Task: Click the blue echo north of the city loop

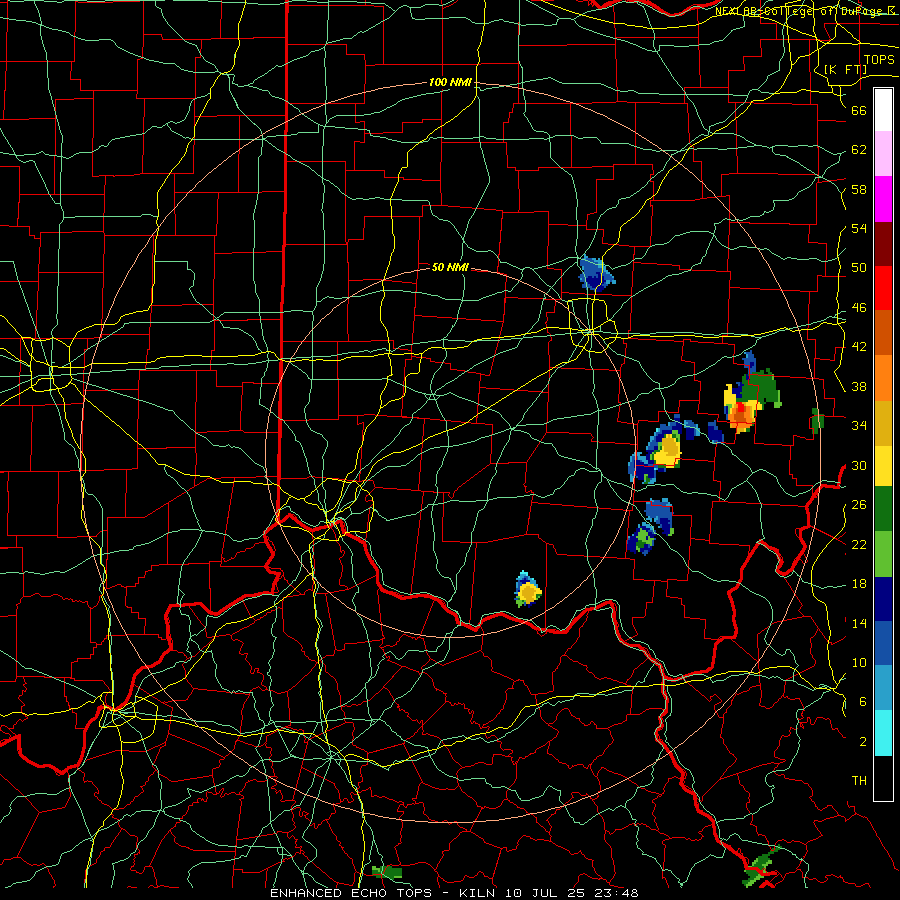Action: [x=596, y=273]
